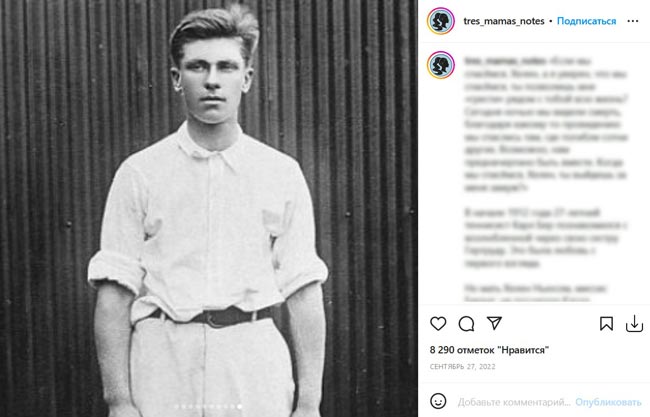View who liked via 8 290 отметок
This screenshot has height=417, width=650.
(x=489, y=350)
